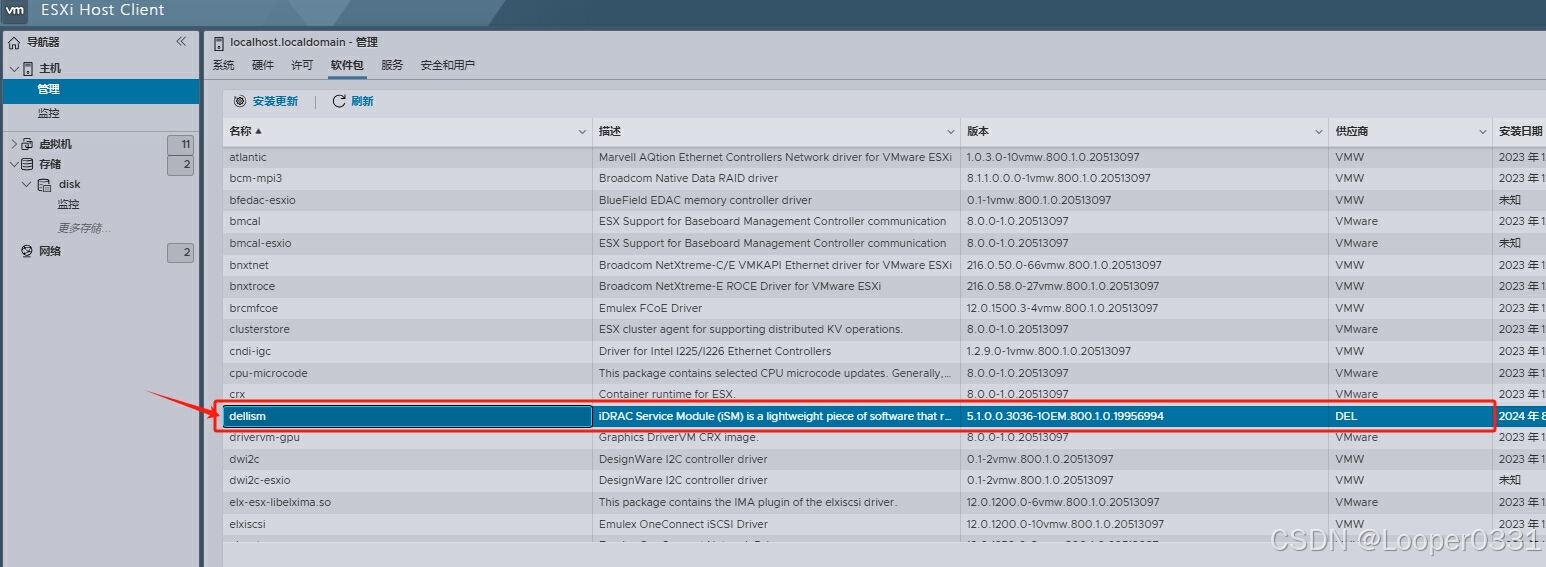
Task: Sort by the 安装日期 column header
Action: [1520, 132]
